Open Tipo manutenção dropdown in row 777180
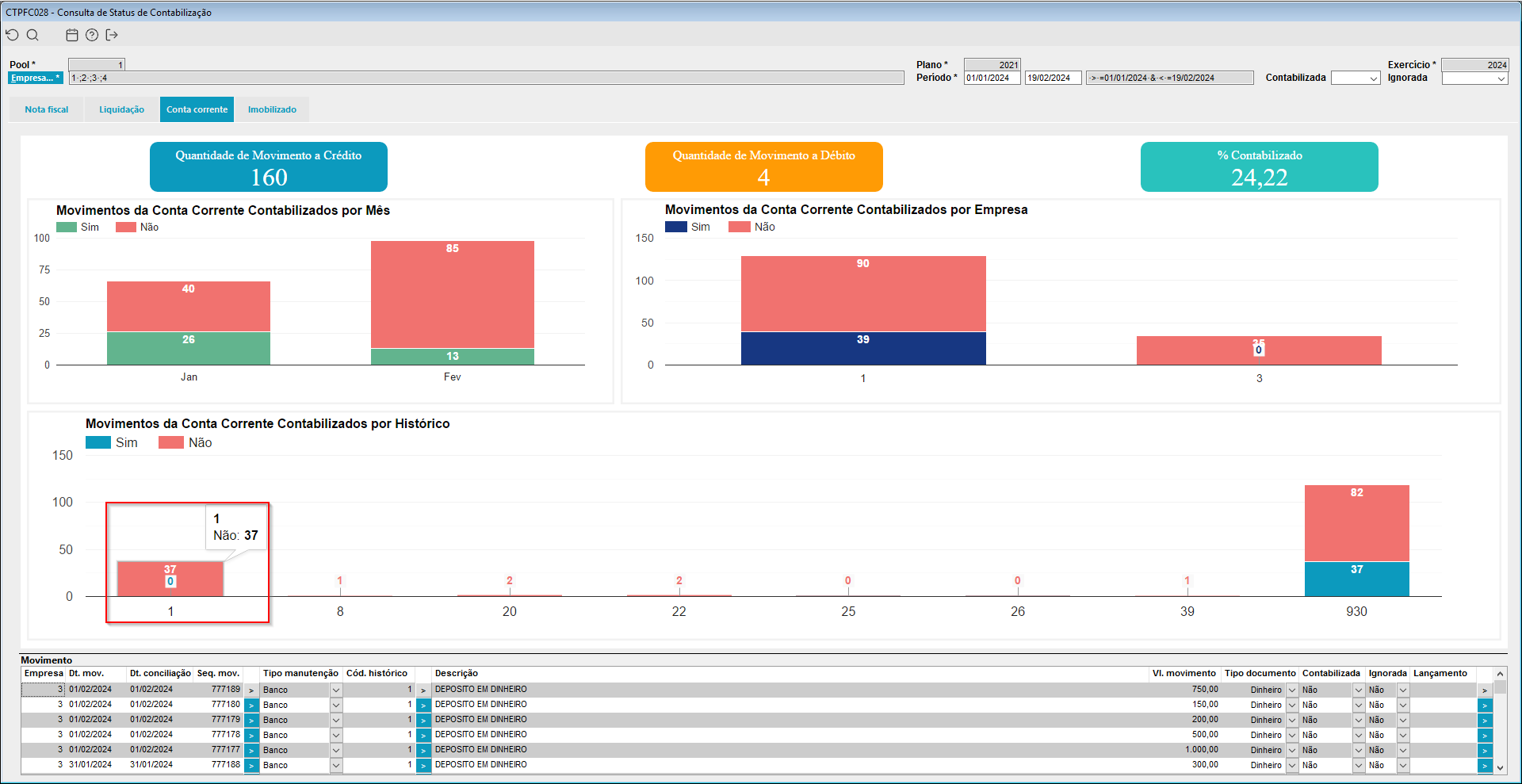Screen dimensions: 1522x784 [x=336, y=706]
